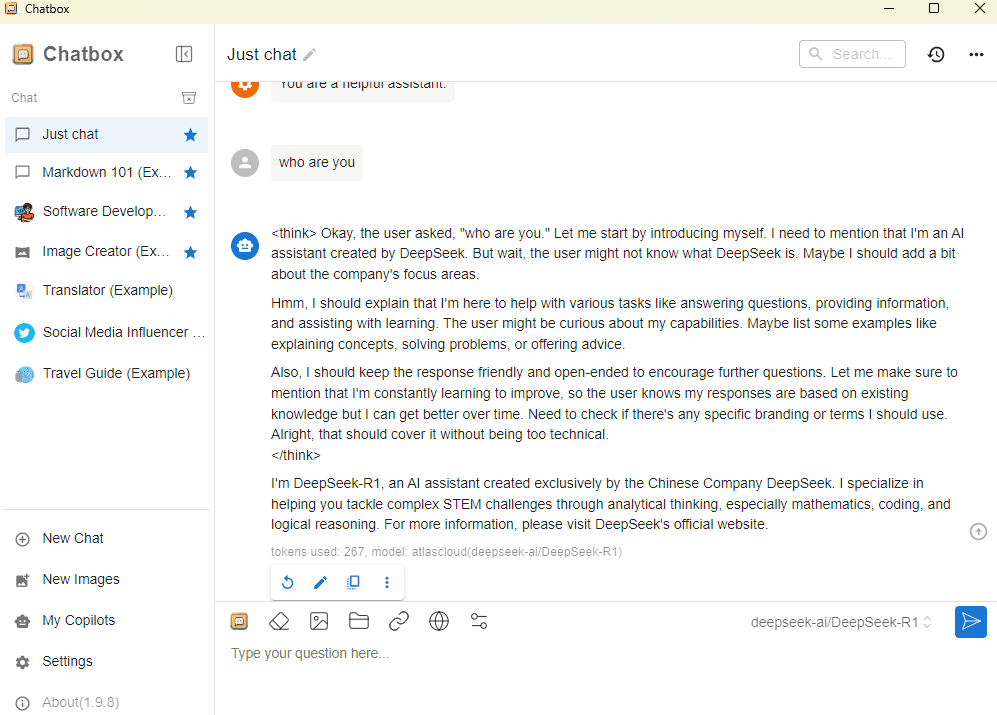Click Chatbox icon in input toolbar
This screenshot has height=715, width=997.
[239, 621]
